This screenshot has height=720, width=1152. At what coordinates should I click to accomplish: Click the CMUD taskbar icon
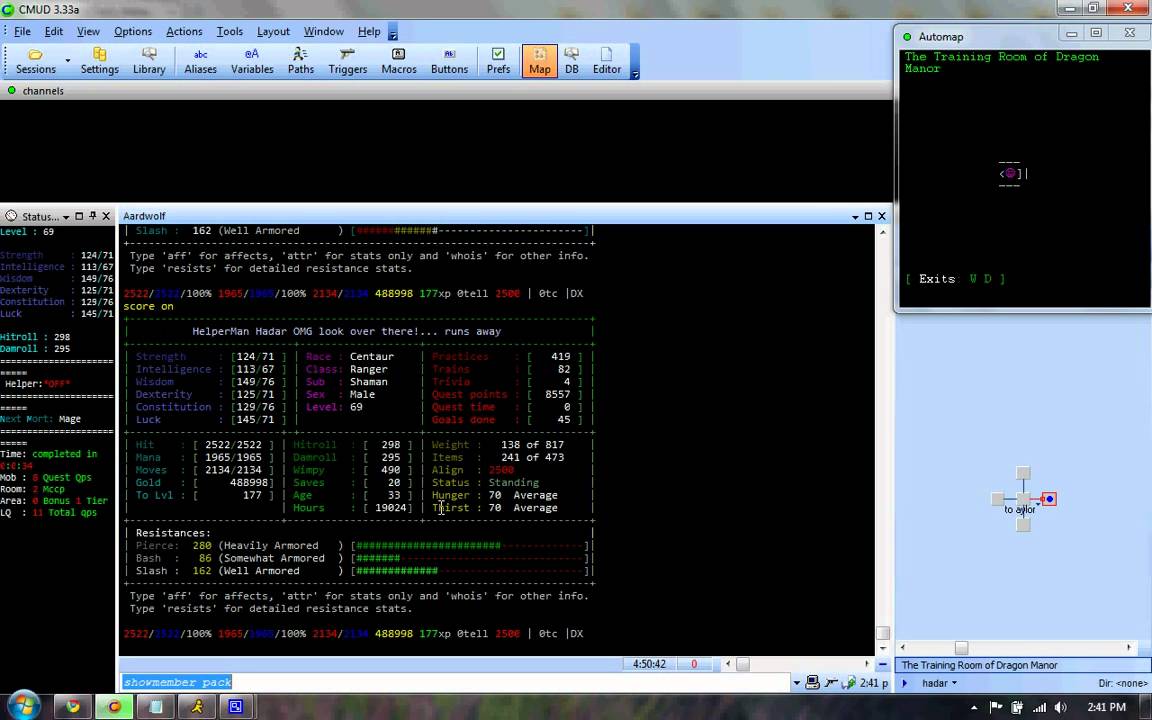(115, 707)
